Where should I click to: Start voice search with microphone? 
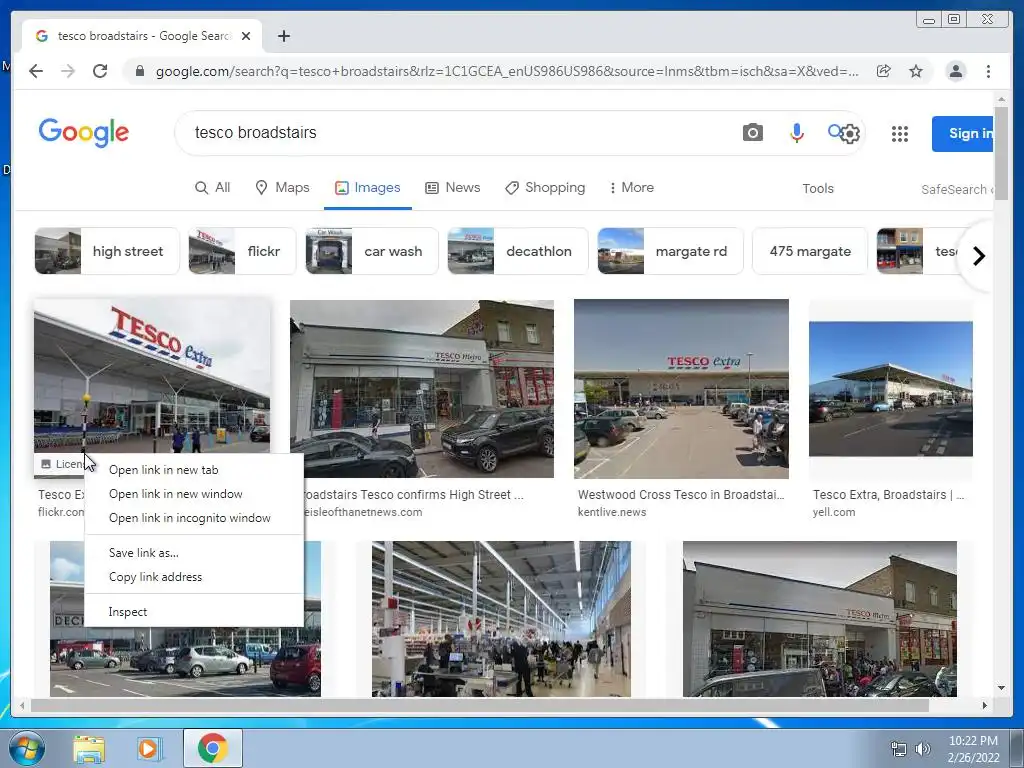click(x=797, y=133)
